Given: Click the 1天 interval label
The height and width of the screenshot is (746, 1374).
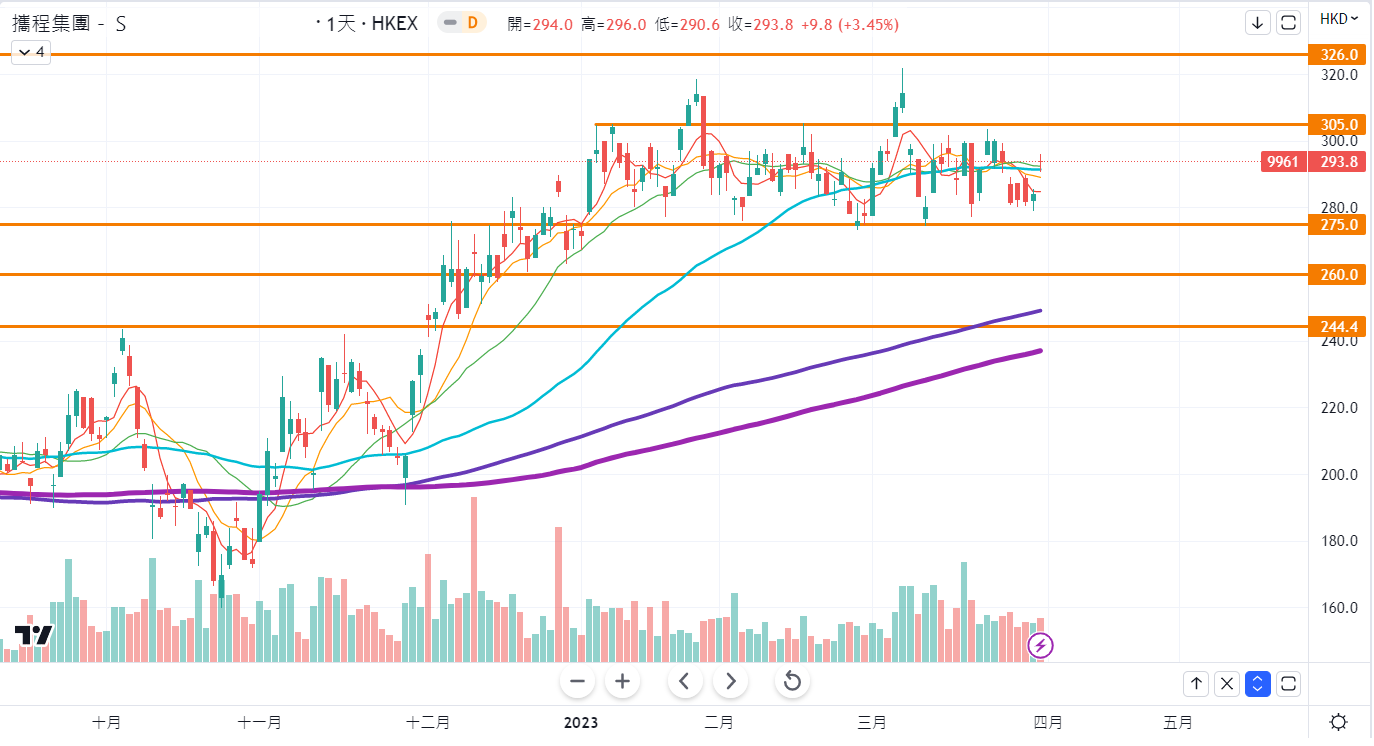Looking at the screenshot, I should (341, 23).
